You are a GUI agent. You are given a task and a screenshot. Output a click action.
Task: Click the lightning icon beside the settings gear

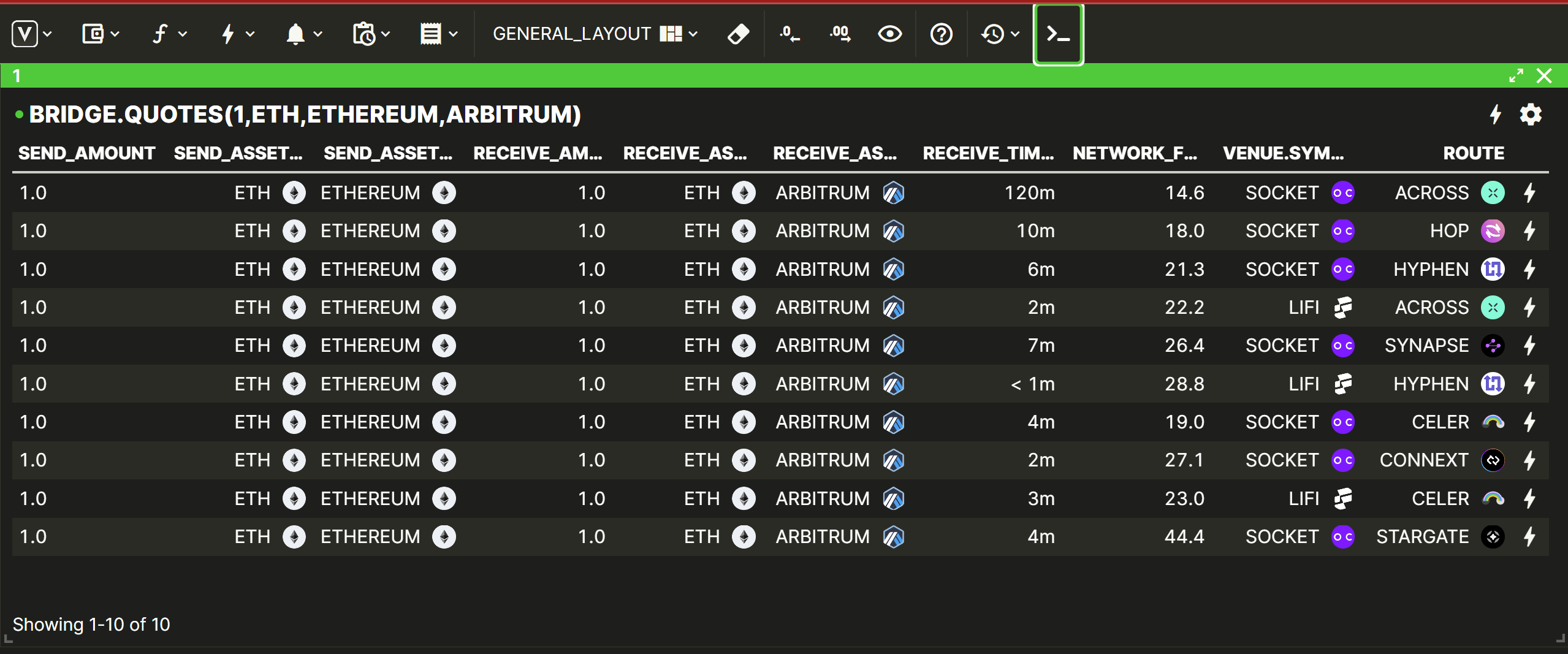(x=1496, y=114)
